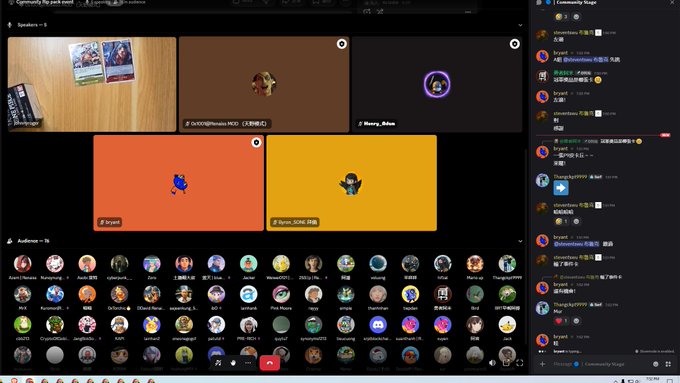Click the volume speaker icon at bottom right
Viewport: 680px width, 383px height.
pyautogui.click(x=492, y=363)
